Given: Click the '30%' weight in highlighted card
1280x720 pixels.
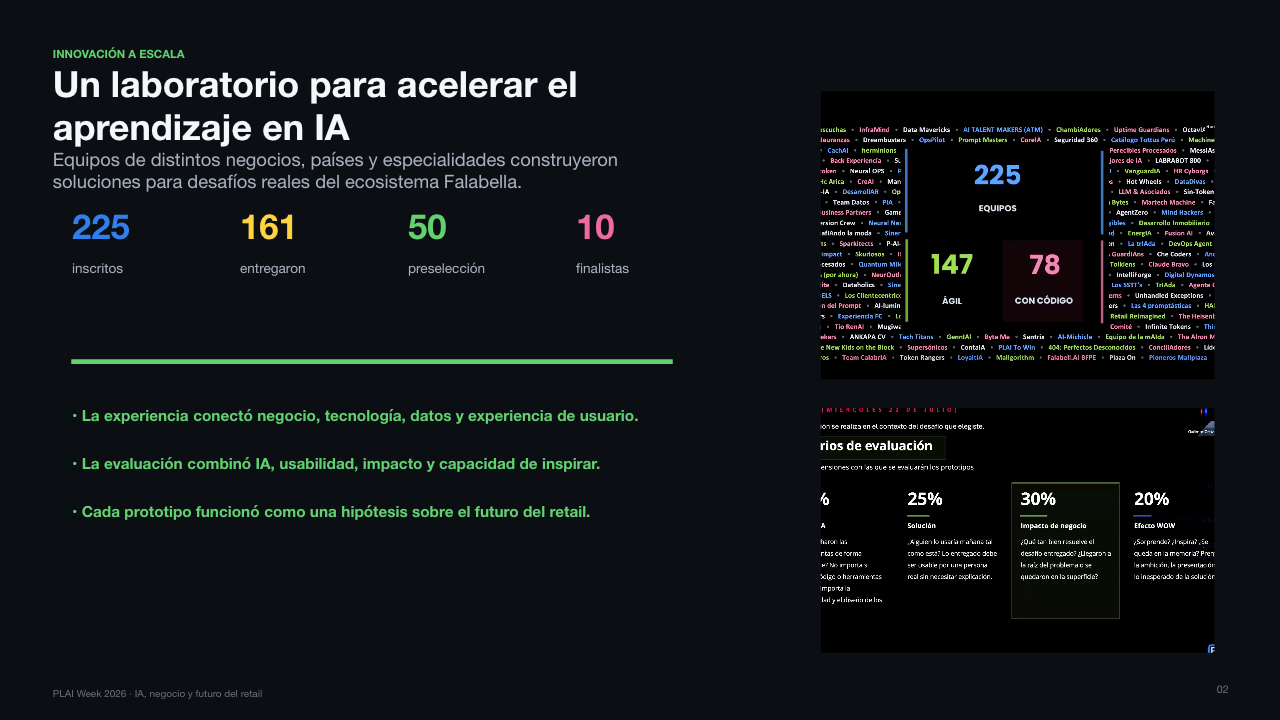Looking at the screenshot, I should coord(1038,499).
